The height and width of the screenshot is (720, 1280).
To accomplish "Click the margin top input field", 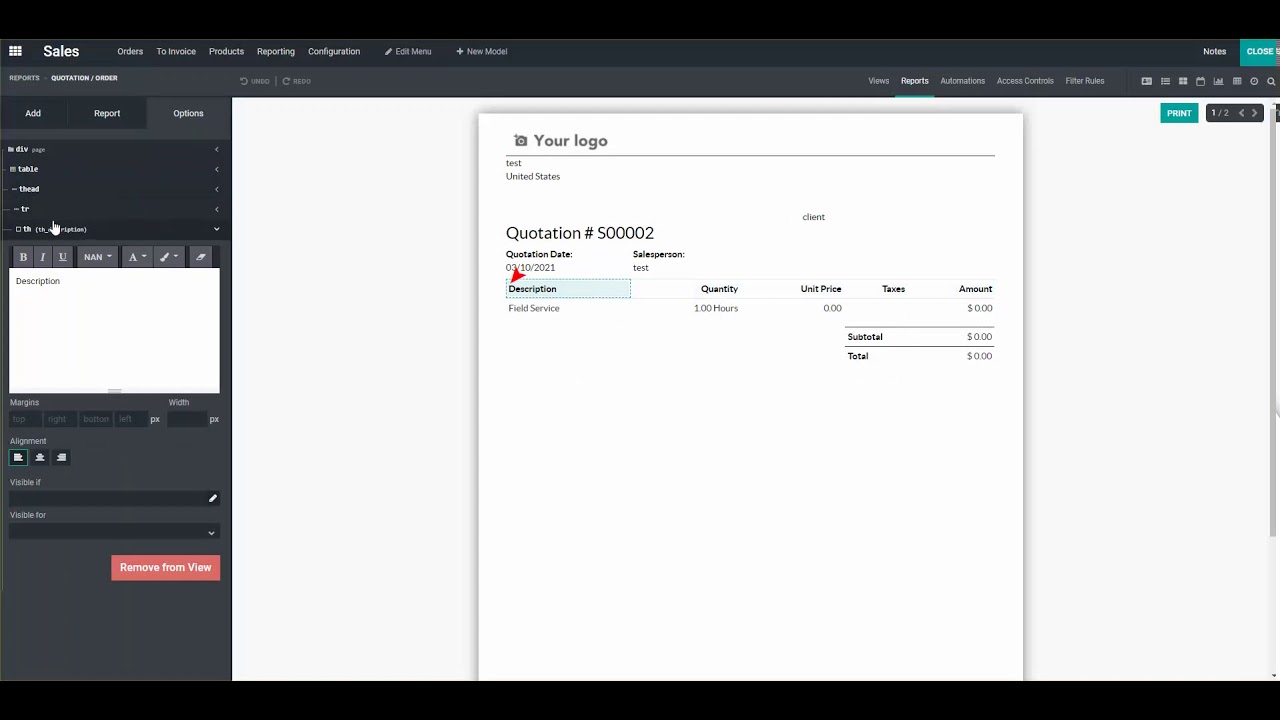I will (x=24, y=419).
